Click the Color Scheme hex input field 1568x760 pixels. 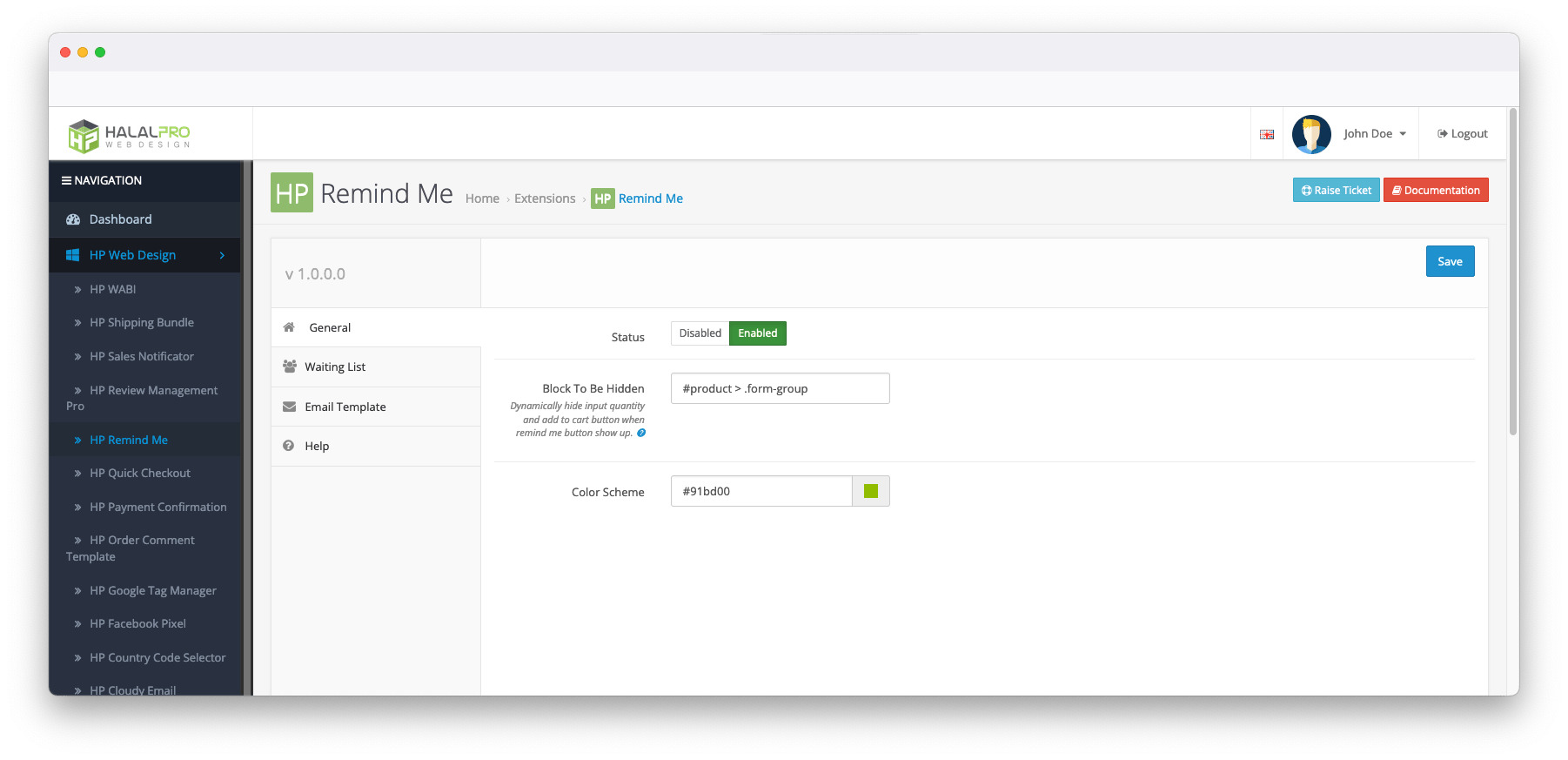click(x=761, y=491)
